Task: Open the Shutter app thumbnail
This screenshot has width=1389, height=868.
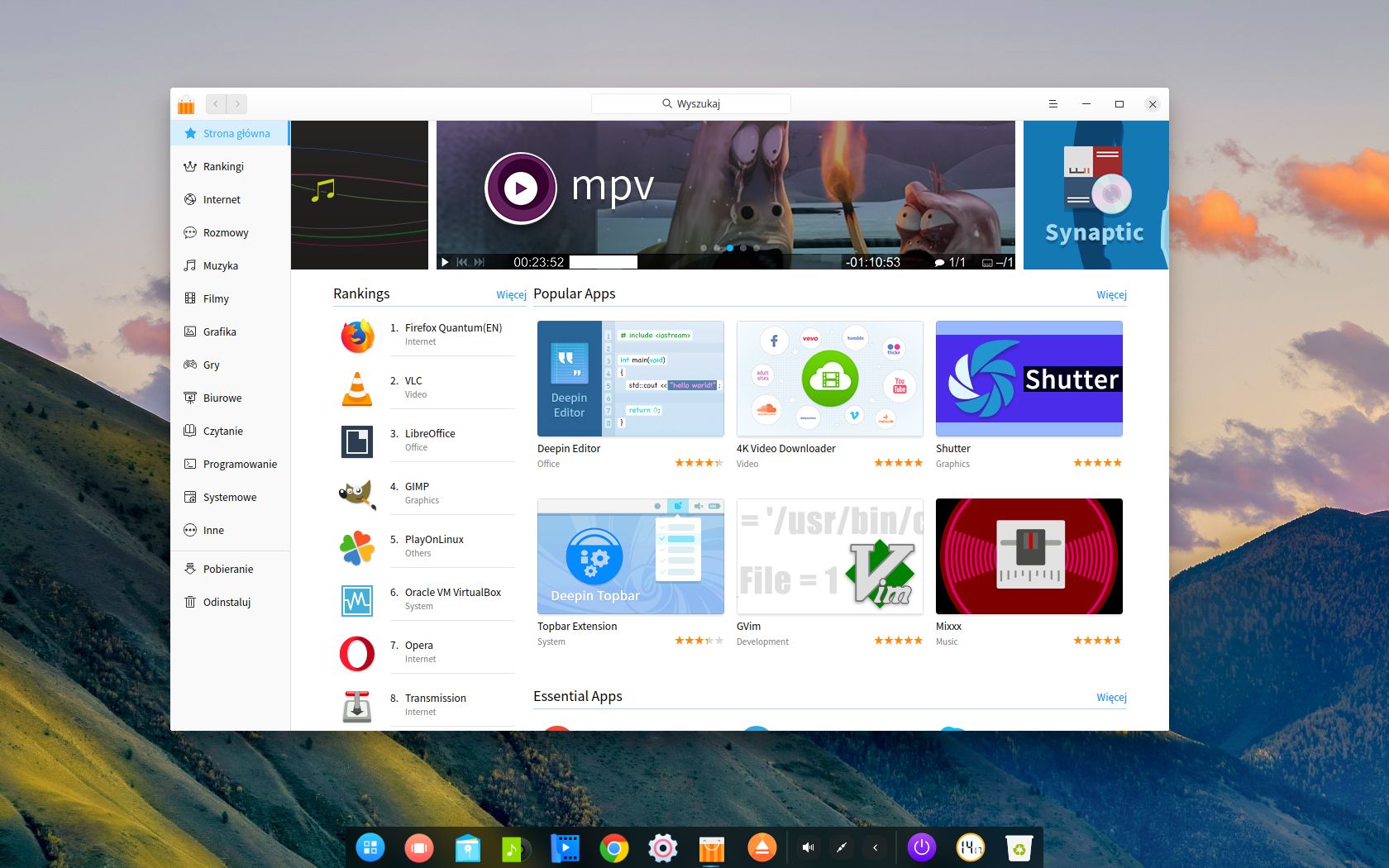Action: [1029, 379]
